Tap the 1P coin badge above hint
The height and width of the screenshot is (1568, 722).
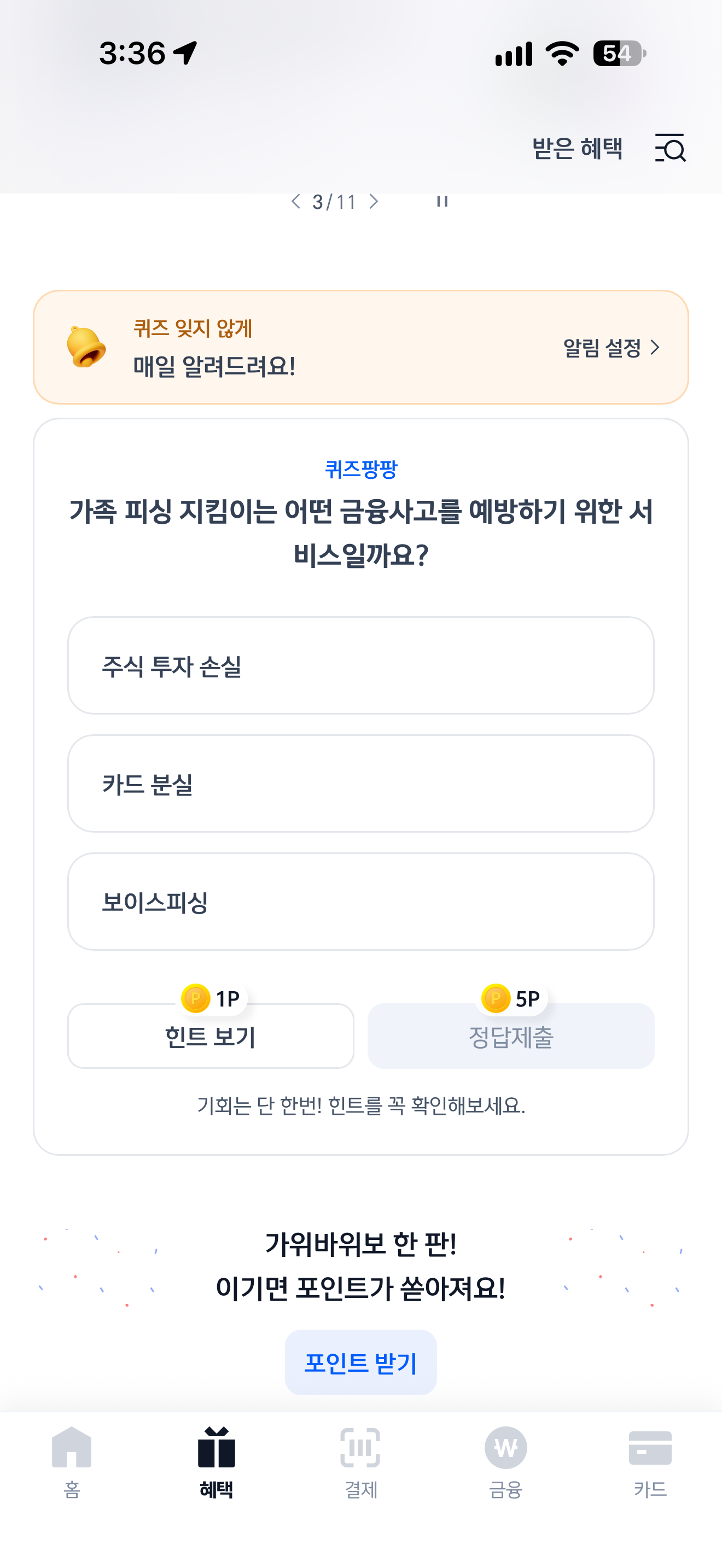(211, 998)
